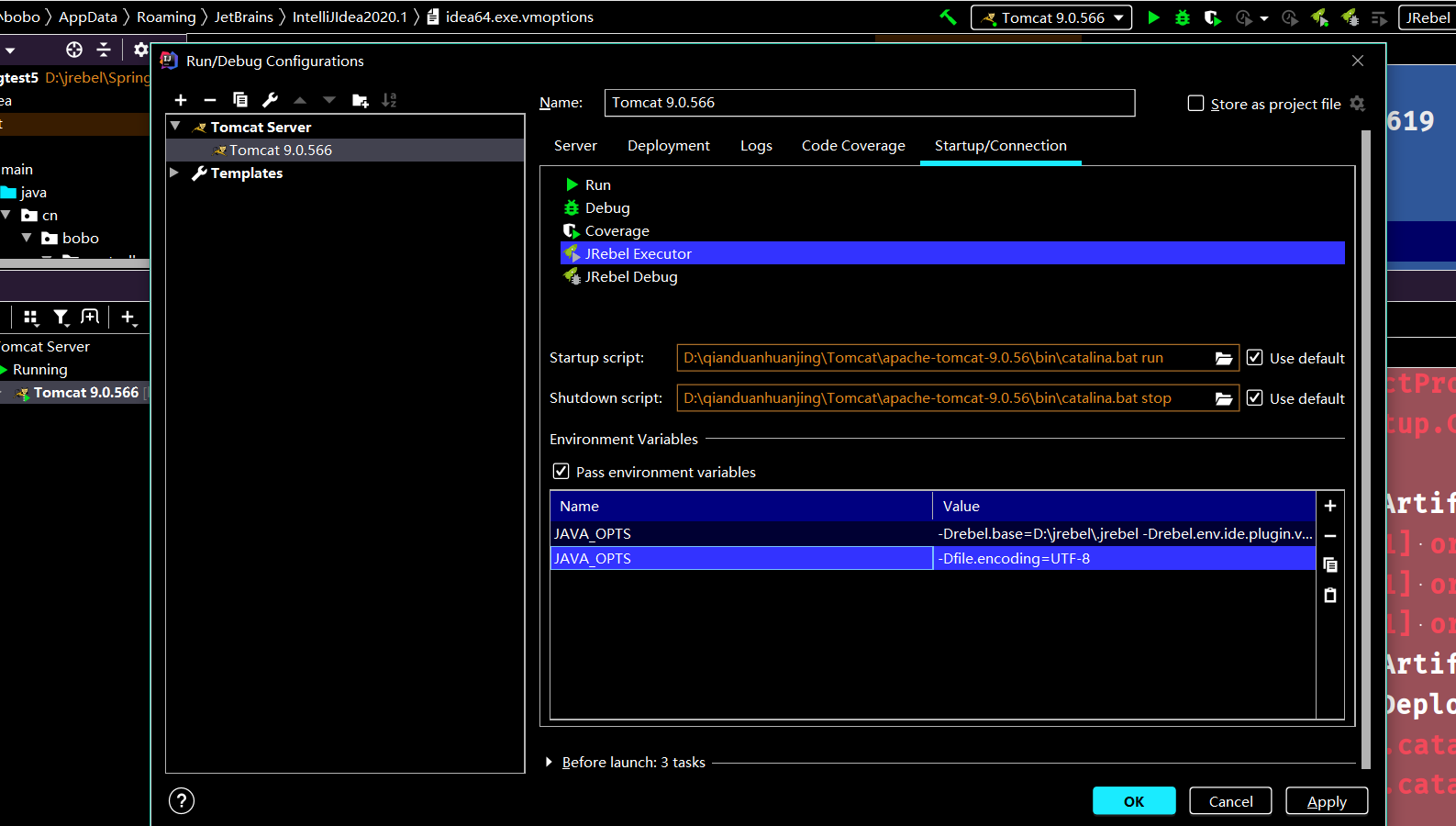
Task: Select JRebel Executor in list
Action: pos(952,253)
